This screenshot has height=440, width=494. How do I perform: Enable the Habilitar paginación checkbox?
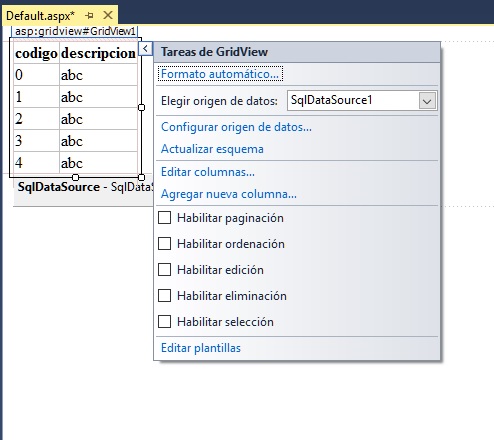point(164,218)
